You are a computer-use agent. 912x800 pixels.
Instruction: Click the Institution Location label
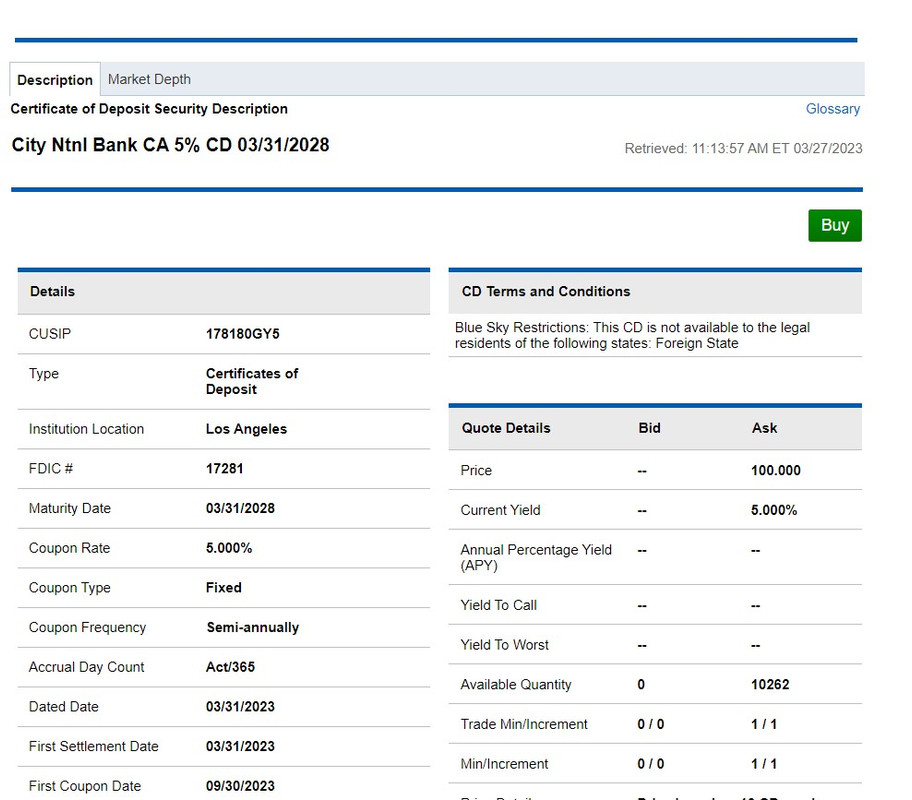tap(86, 429)
